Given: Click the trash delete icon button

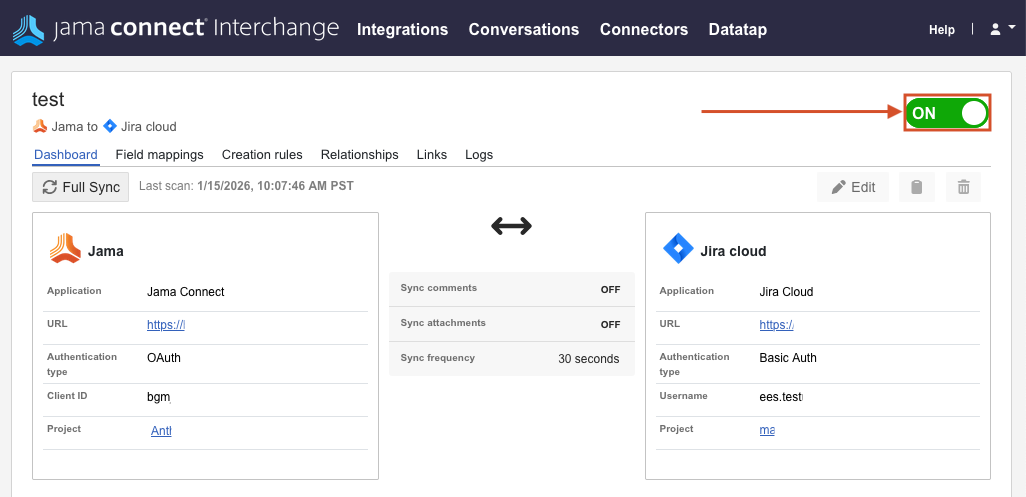Looking at the screenshot, I should pos(963,187).
